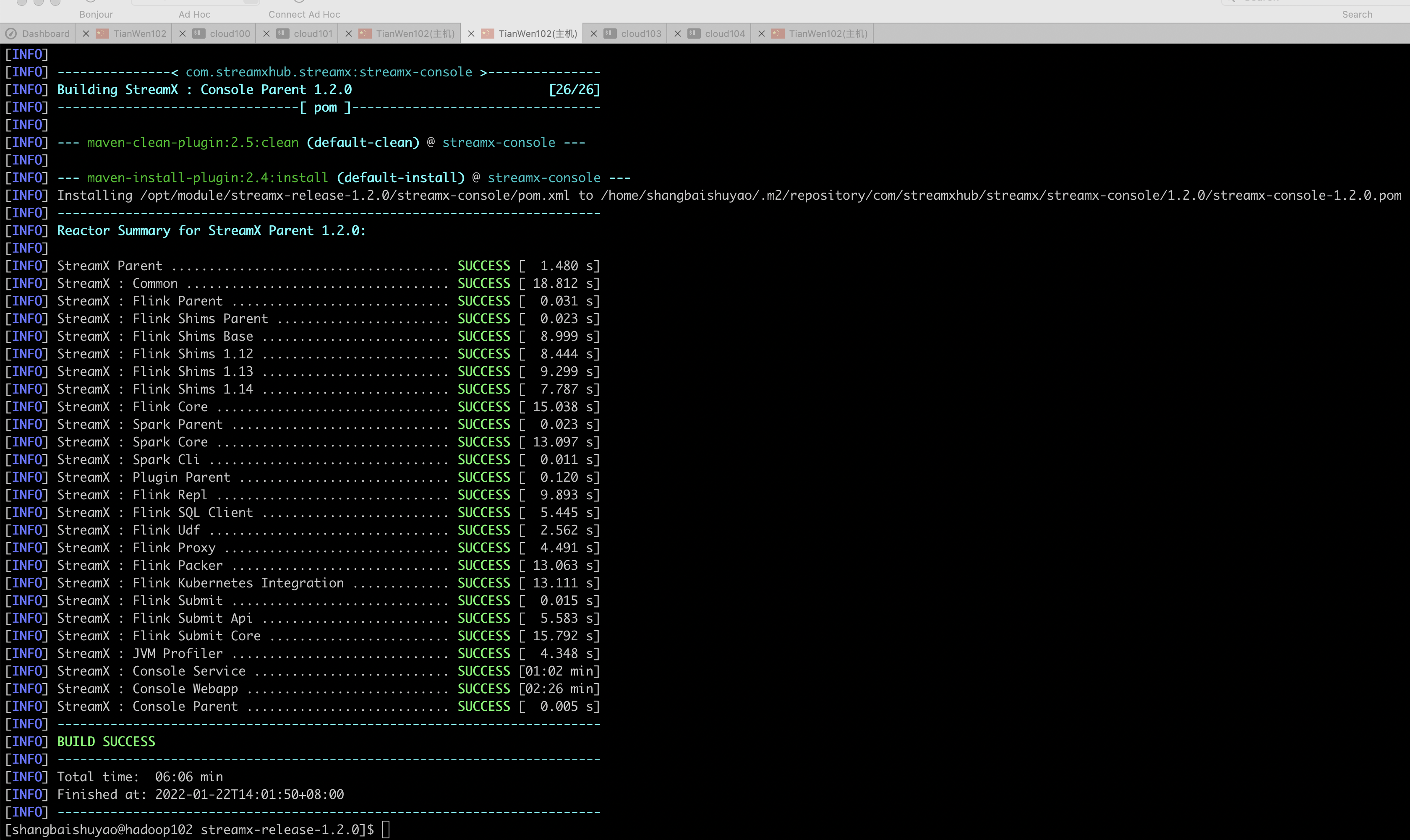Close the cloud100 tab
The width and height of the screenshot is (1410, 840).
pyautogui.click(x=182, y=34)
